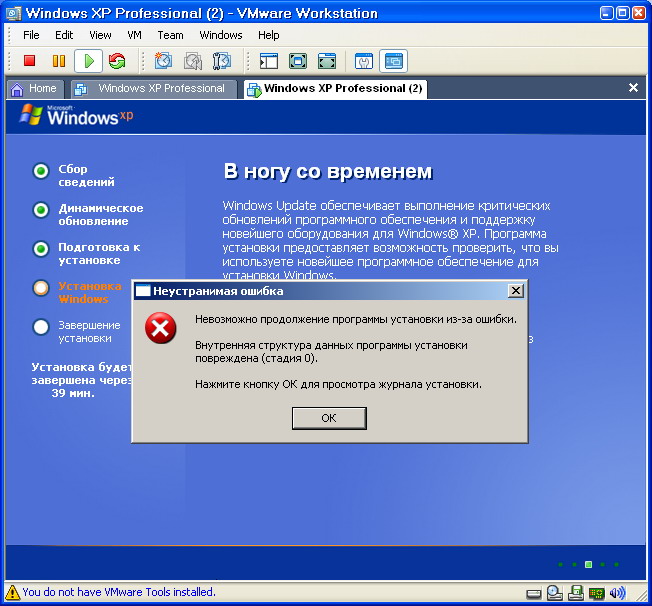Click the Suspend (pause) VM icon

pyautogui.click(x=58, y=61)
